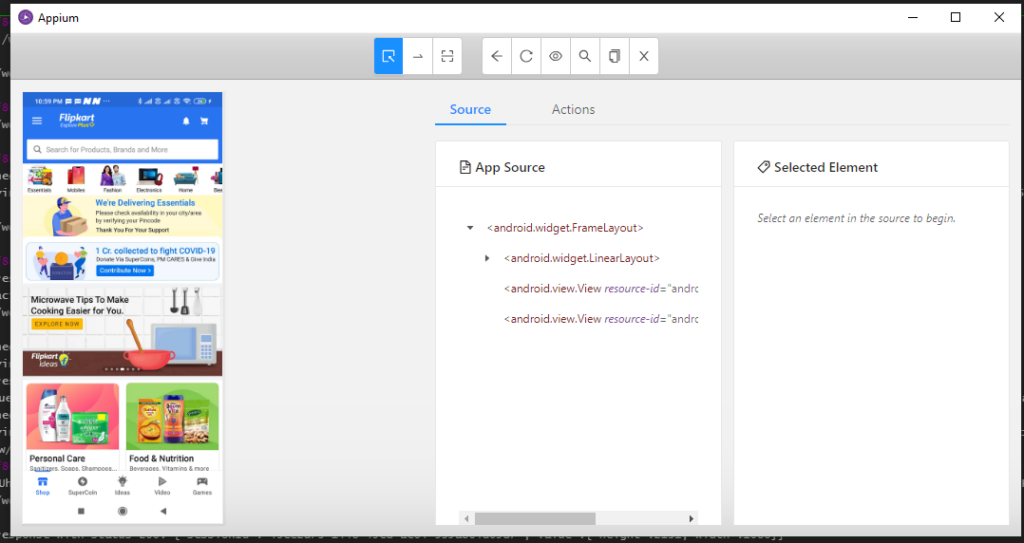The height and width of the screenshot is (543, 1024).
Task: Click the scrollbar left arrow
Action: pos(466,519)
